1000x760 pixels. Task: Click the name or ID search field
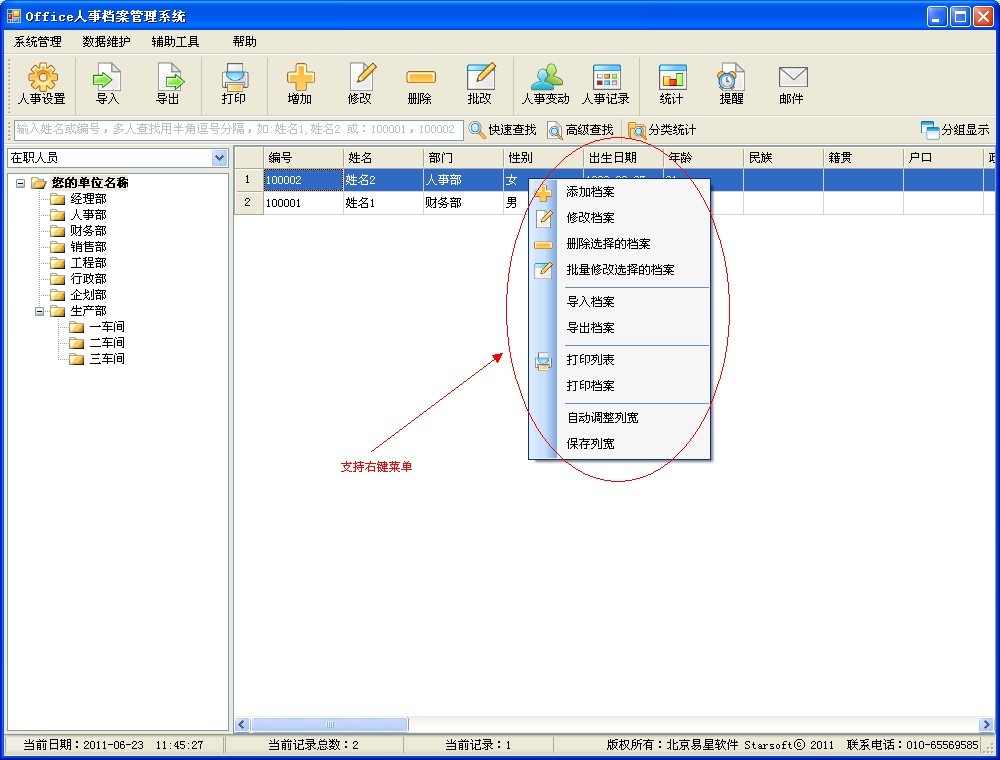238,130
